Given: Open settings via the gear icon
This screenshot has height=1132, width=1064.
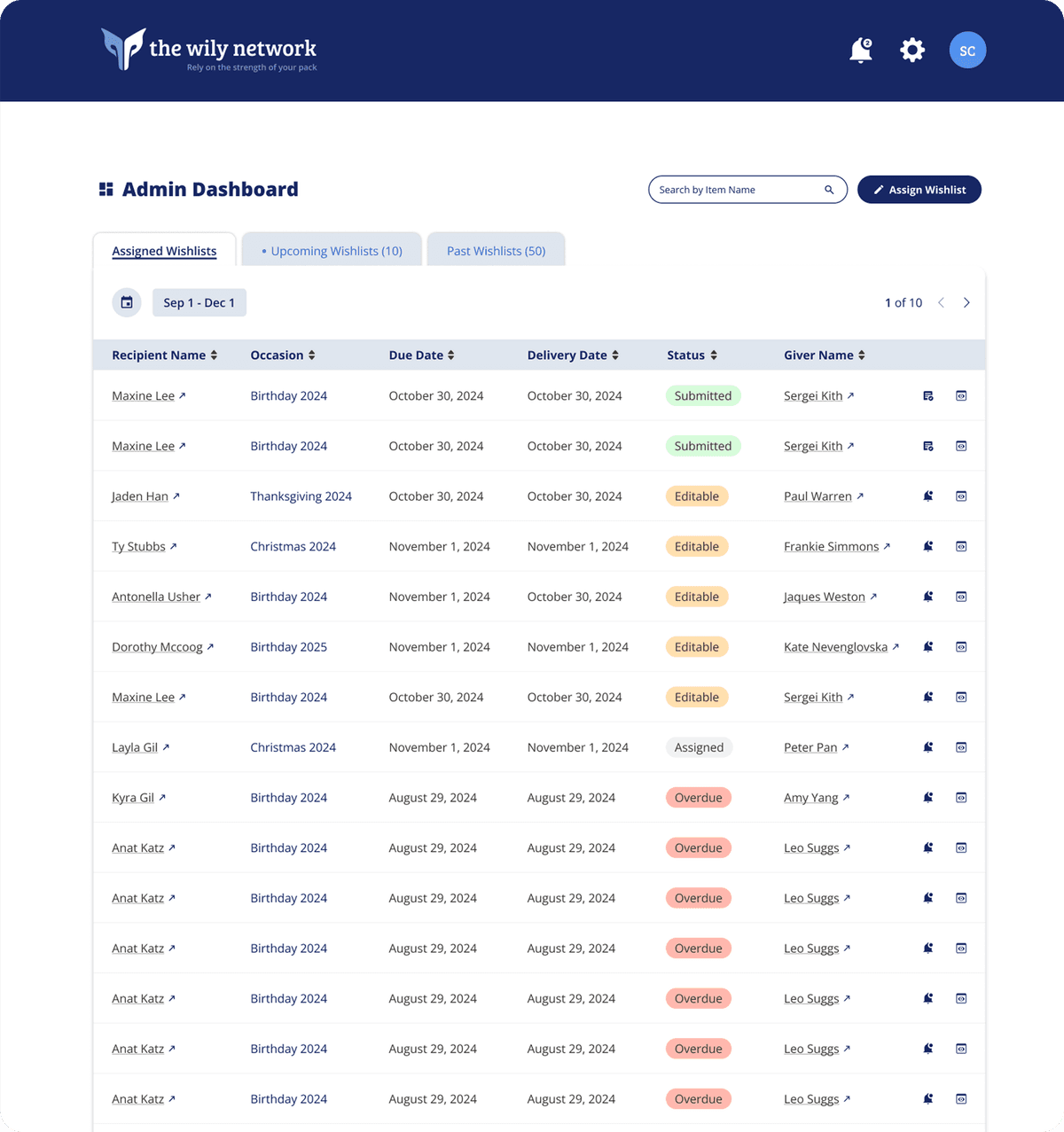Looking at the screenshot, I should tap(912, 51).
